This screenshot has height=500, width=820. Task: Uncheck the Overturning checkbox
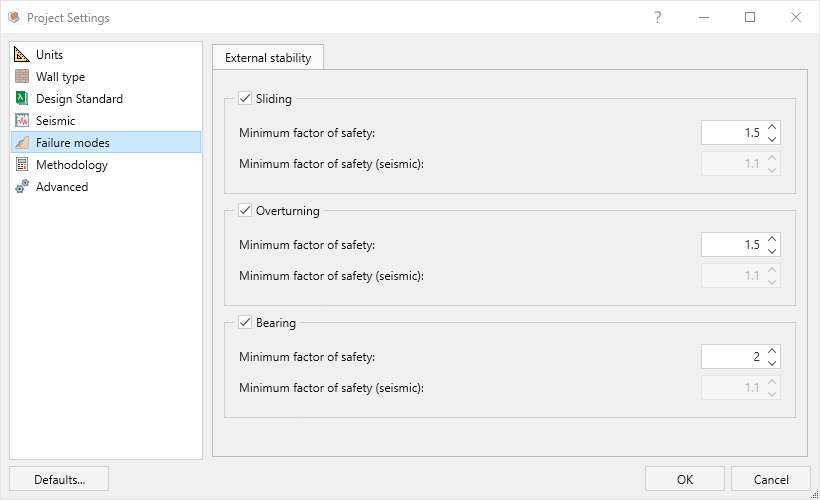(x=245, y=210)
